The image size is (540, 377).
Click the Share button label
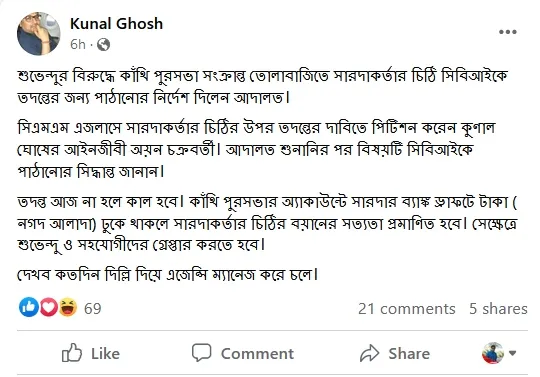pos(409,354)
